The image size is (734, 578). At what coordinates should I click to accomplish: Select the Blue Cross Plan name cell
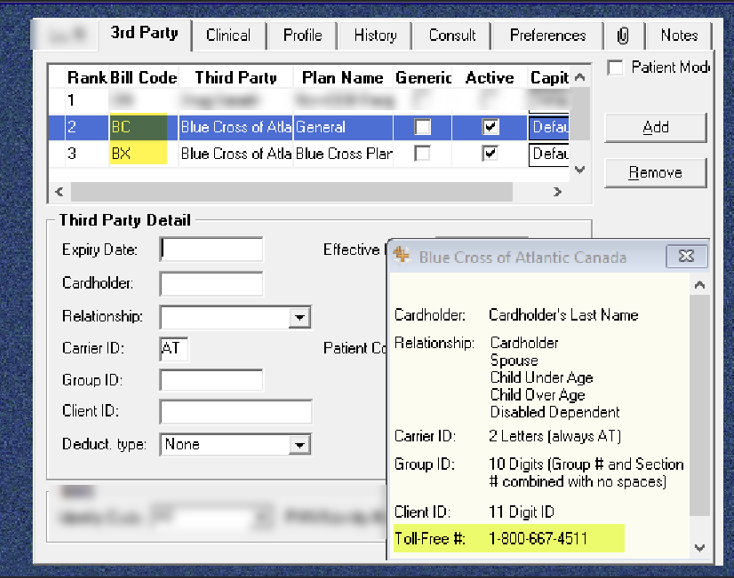pos(343,154)
